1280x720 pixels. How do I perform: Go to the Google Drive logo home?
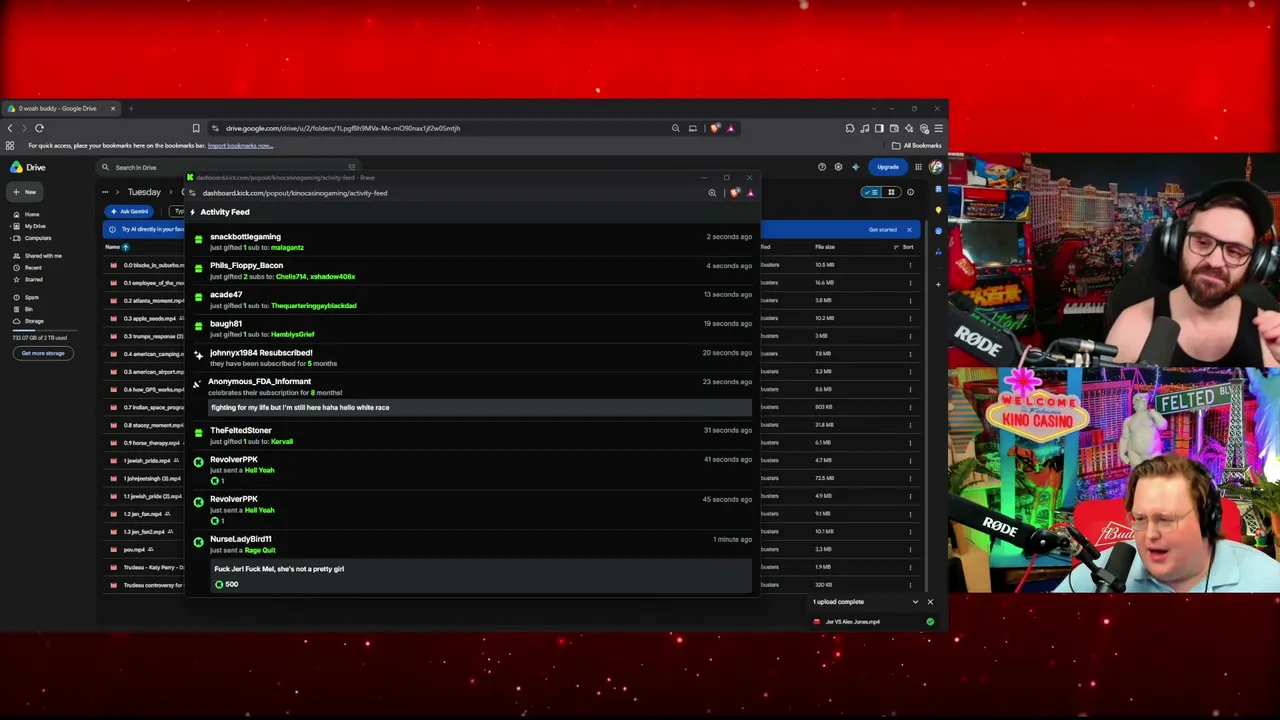[28, 167]
